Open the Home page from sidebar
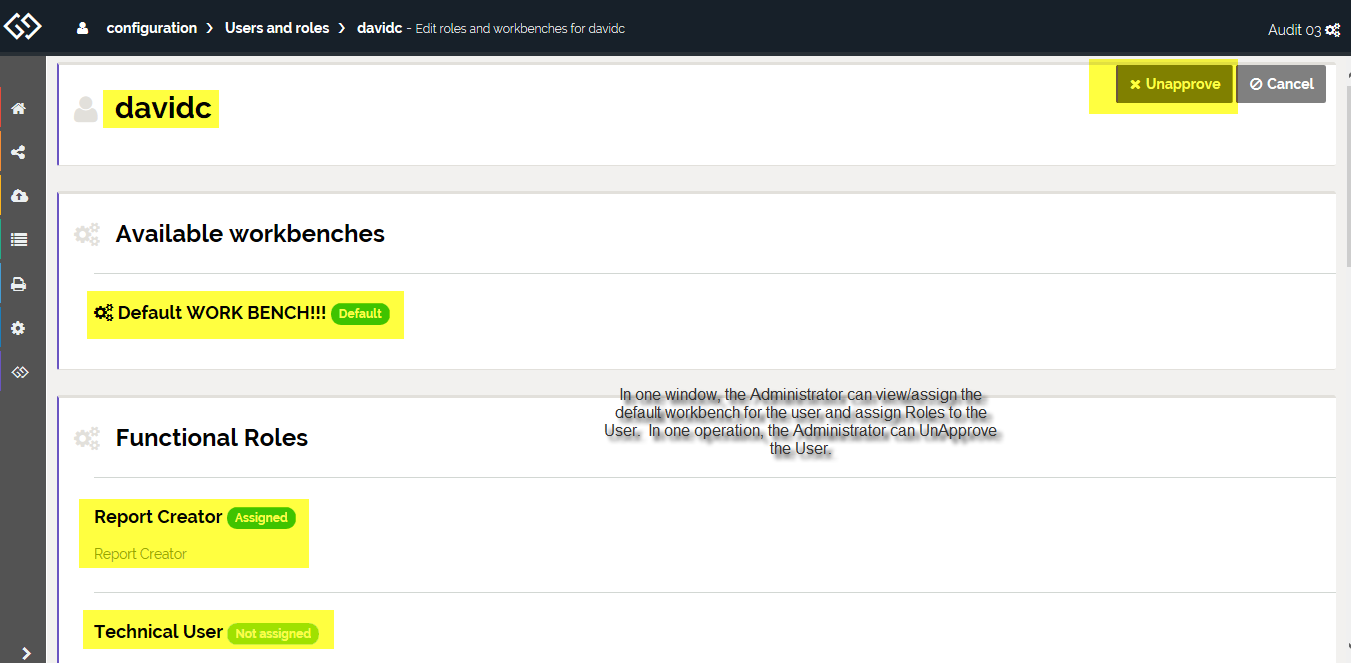Image resolution: width=1351 pixels, height=663 pixels. [18, 109]
